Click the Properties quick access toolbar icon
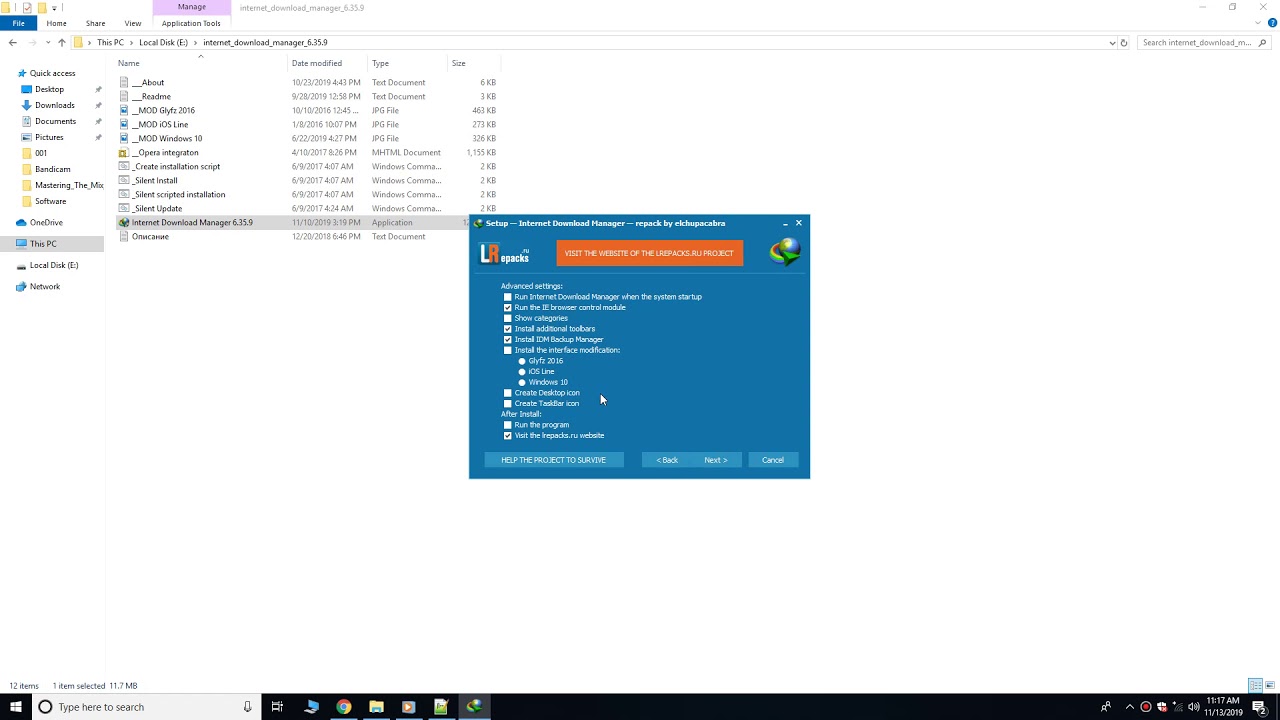The image size is (1280, 720). tap(27, 8)
